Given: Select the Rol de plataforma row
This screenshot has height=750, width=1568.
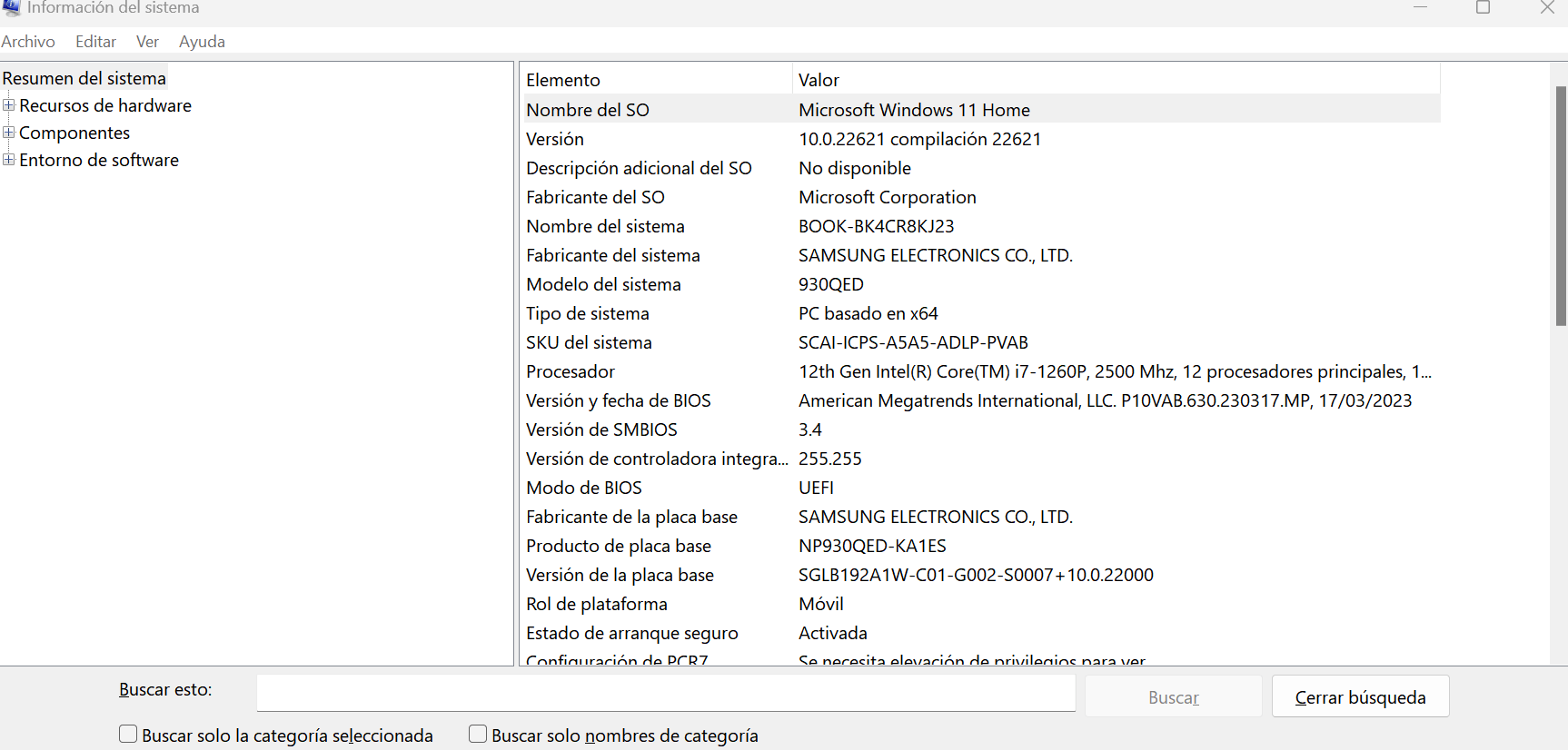Looking at the screenshot, I should (981, 604).
